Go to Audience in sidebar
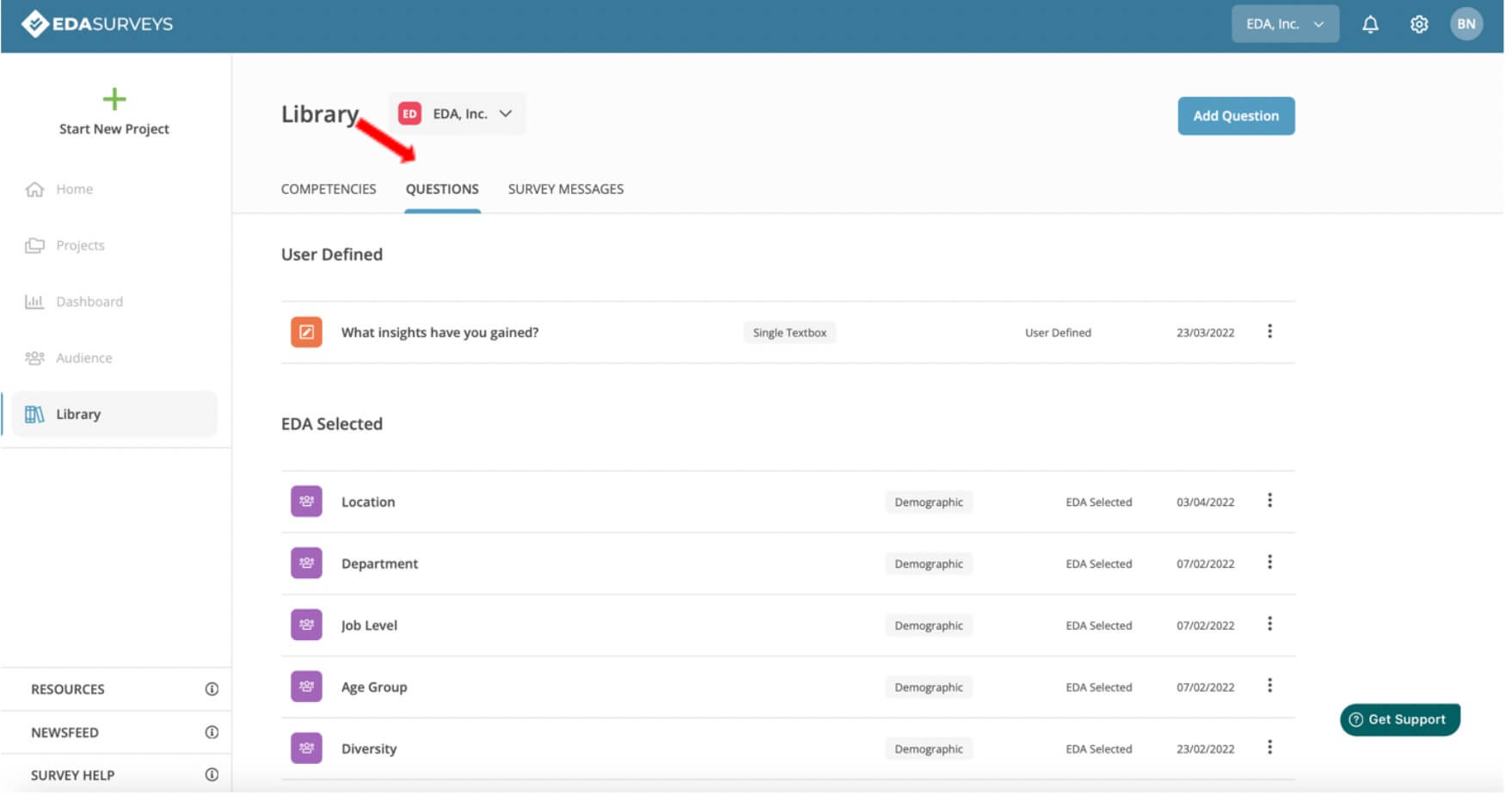The image size is (1512, 795). [x=84, y=358]
